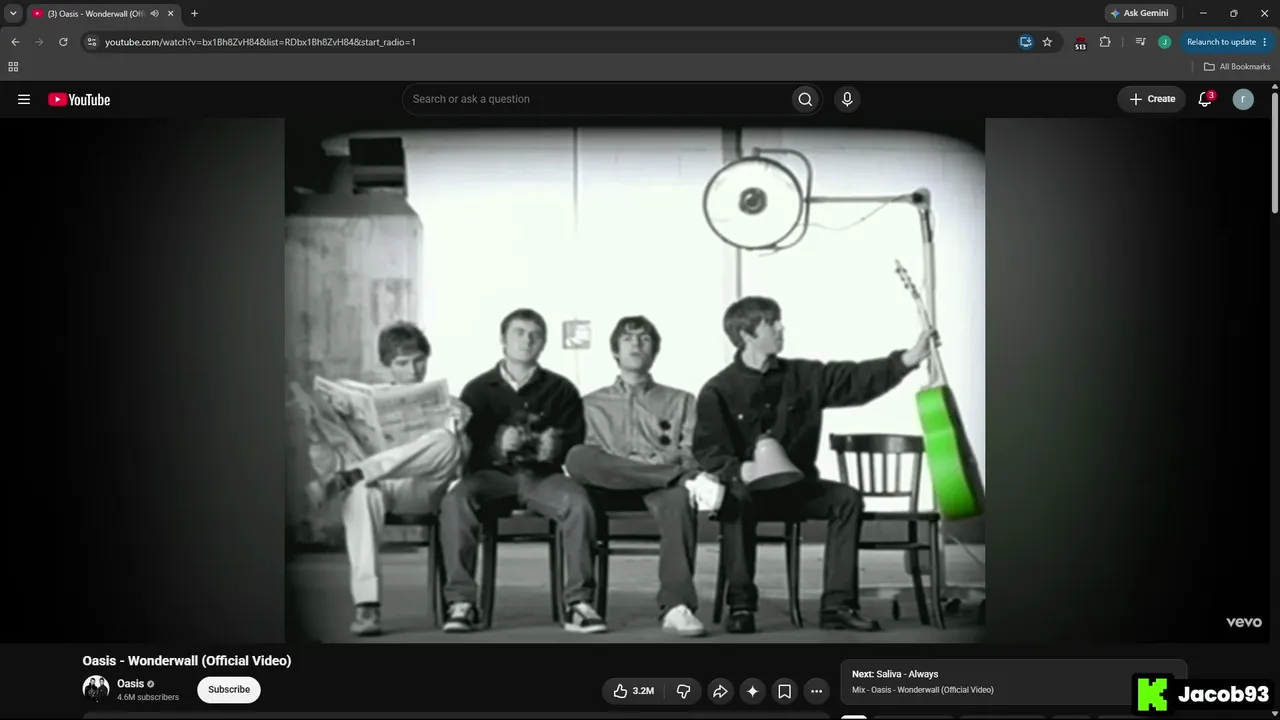This screenshot has height=720, width=1280.
Task: Subscribe to the Oasis channel
Action: (x=229, y=690)
